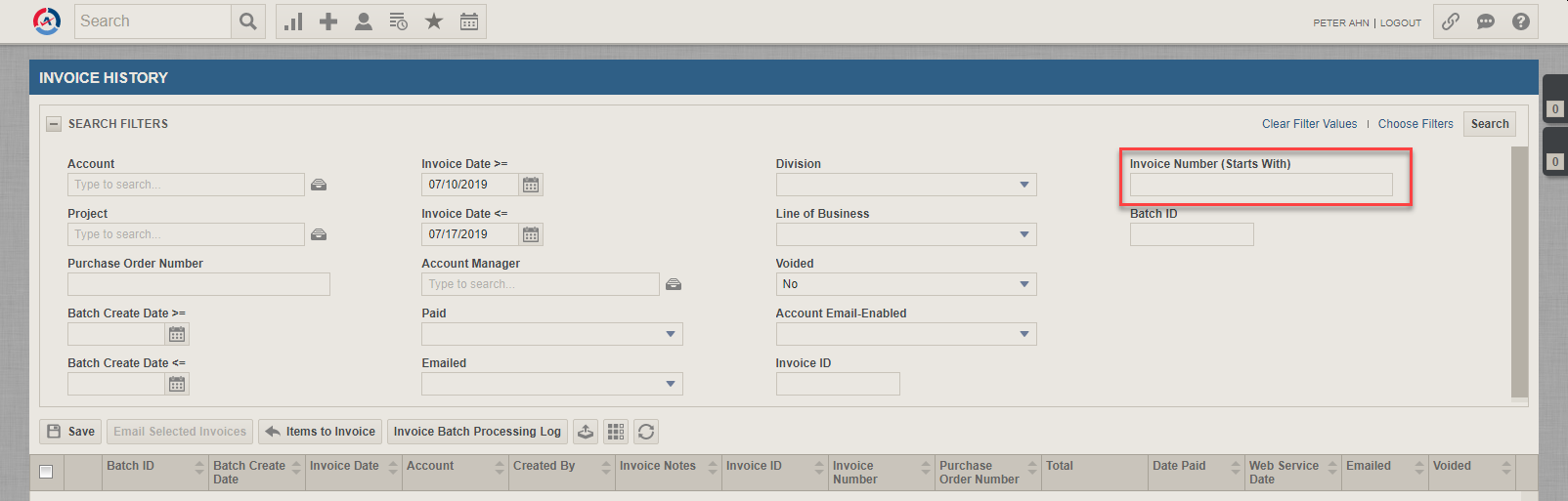The width and height of the screenshot is (1568, 501).
Task: Collapse the Search Filters section
Action: click(54, 124)
